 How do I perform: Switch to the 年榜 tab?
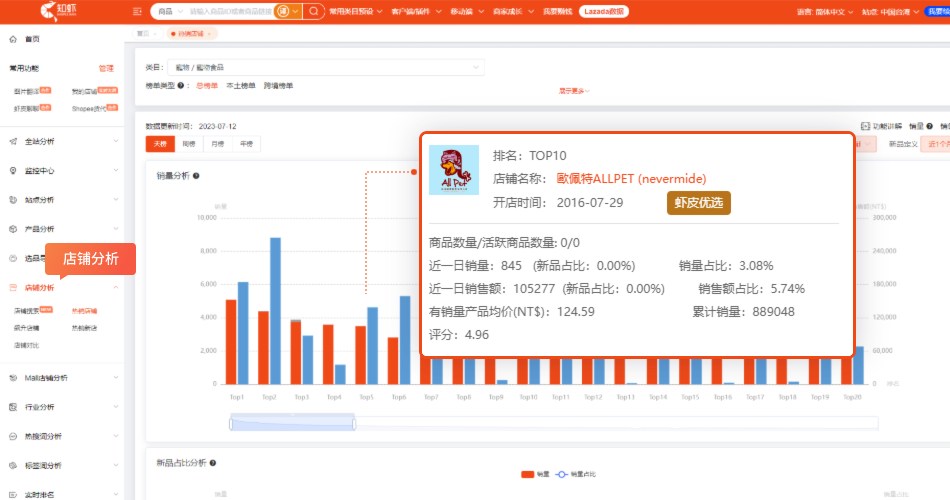(246, 144)
